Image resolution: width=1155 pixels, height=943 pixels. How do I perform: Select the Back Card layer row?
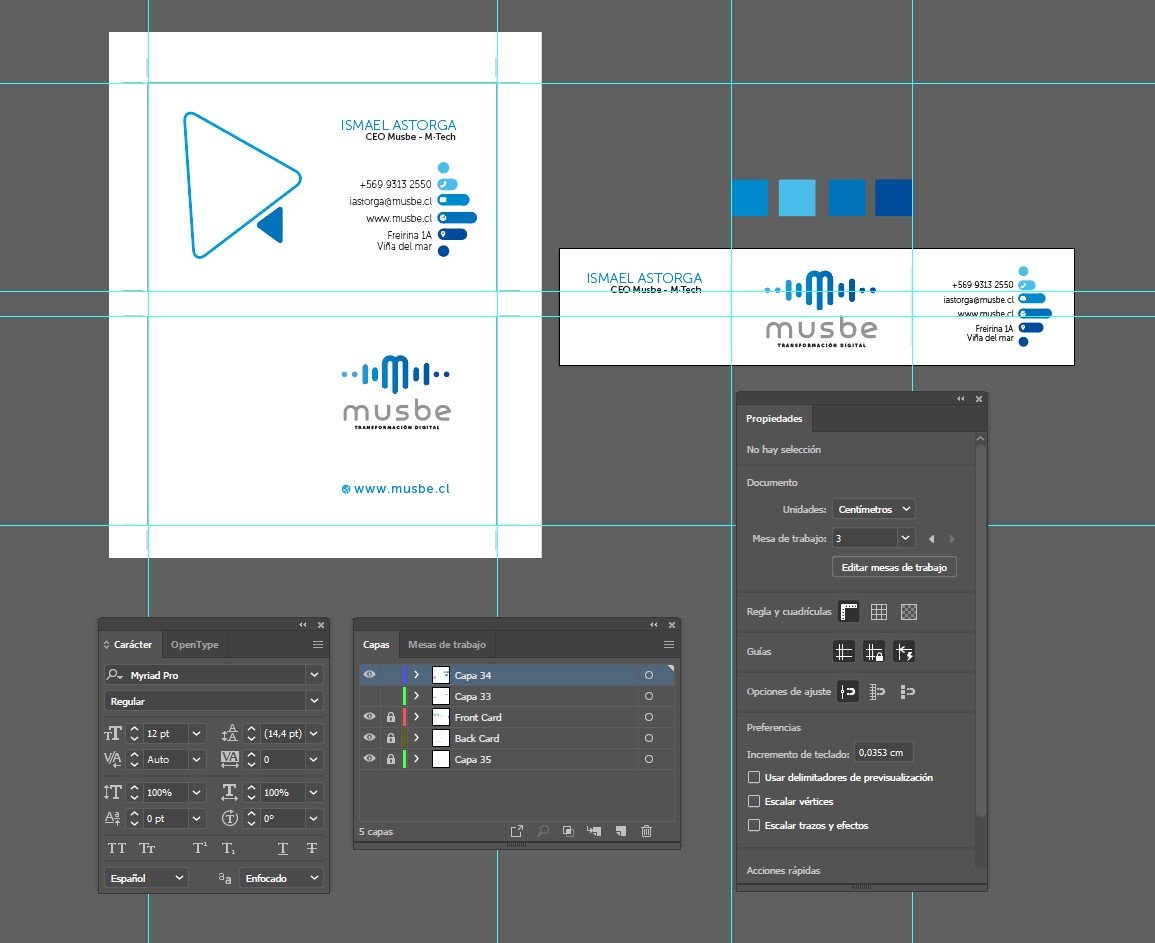pos(516,738)
